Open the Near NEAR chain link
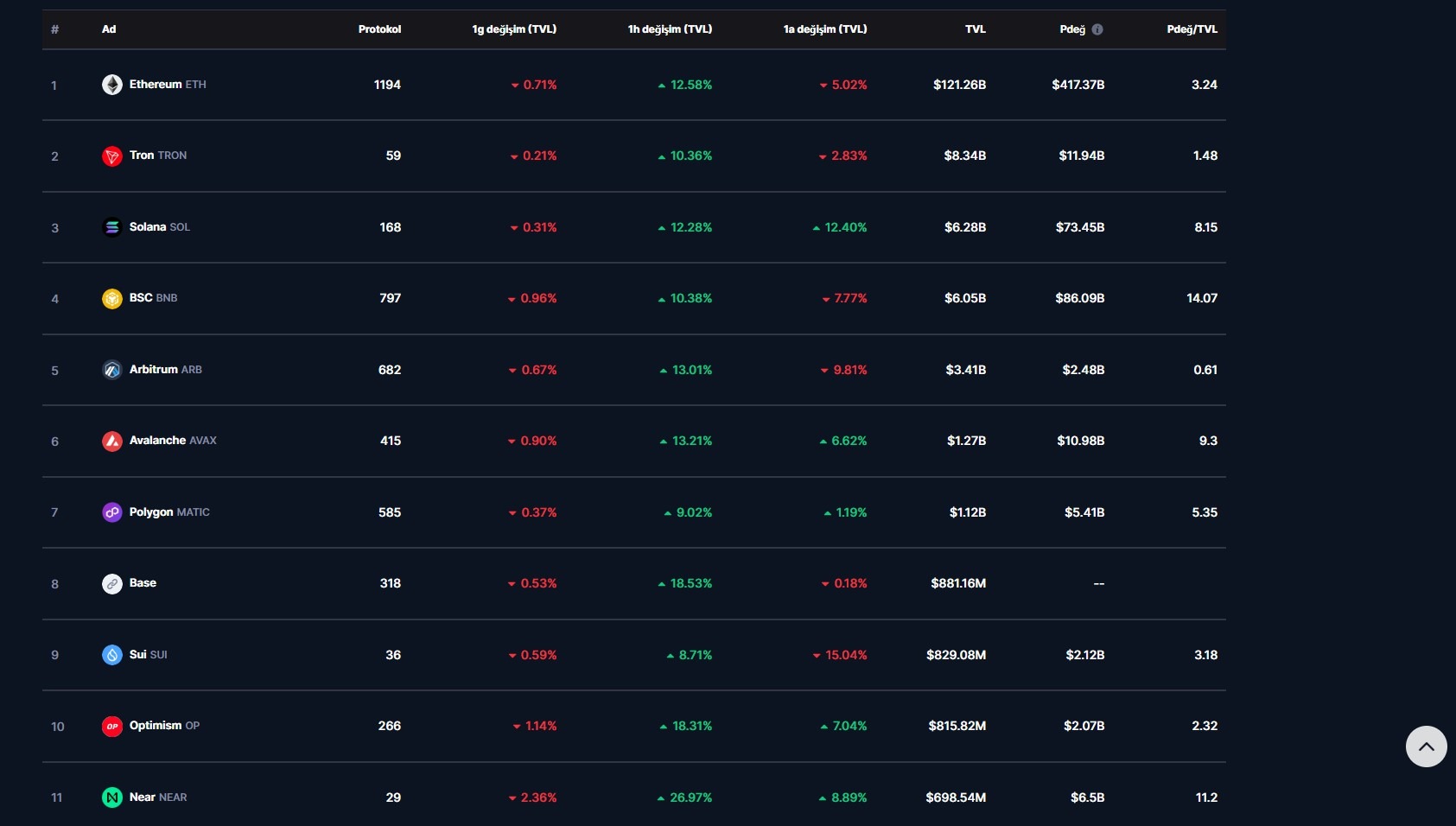 [158, 797]
